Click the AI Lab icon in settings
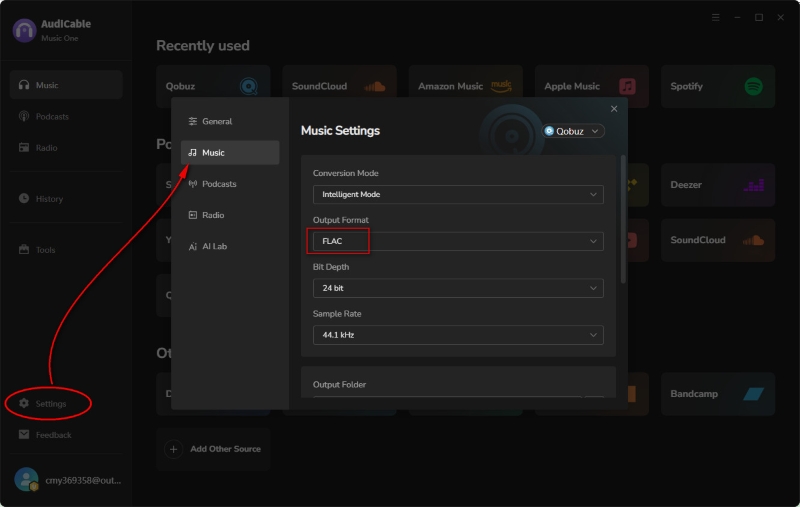 coord(192,246)
